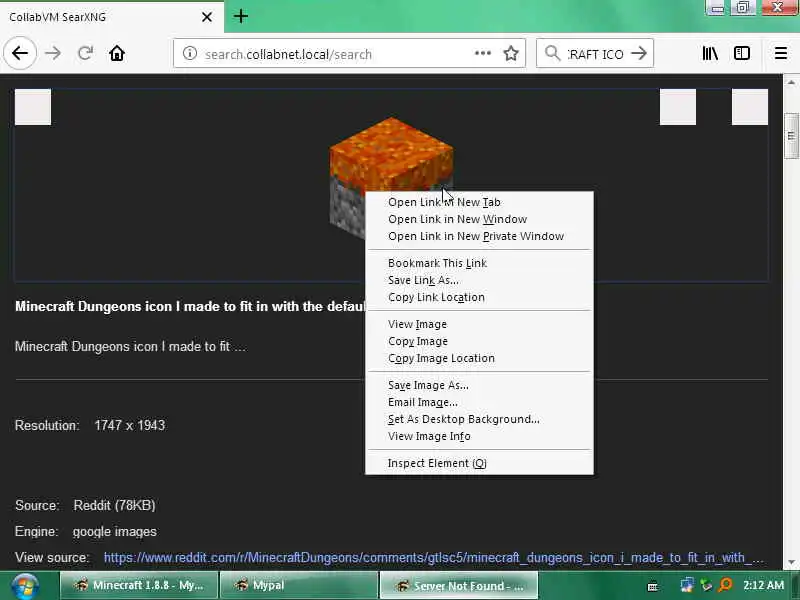Select Inspect Element (Q)
The image size is (800, 600).
point(479,463)
